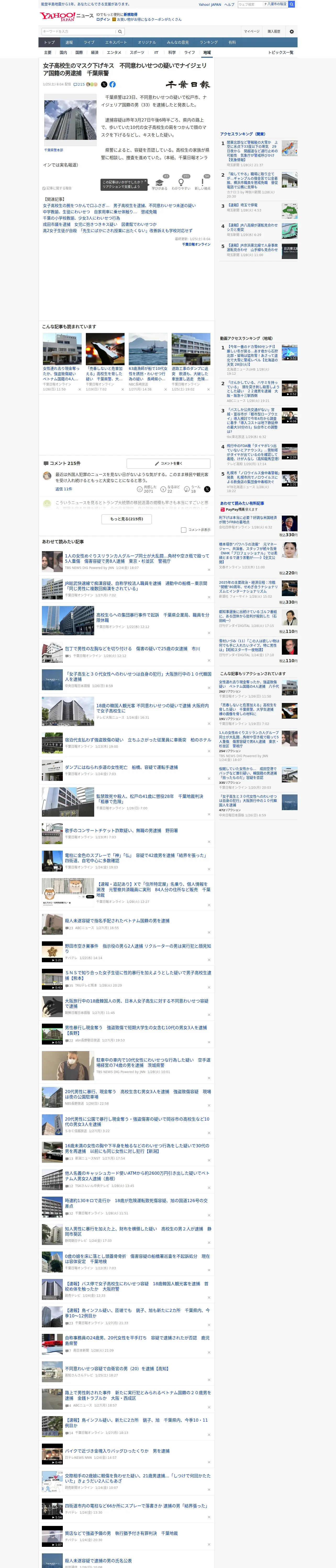This screenshot has height=1568, width=336.
Task: Open related link 千葉の小学校教諭、少女3人にわいせつ行為
Action: tap(81, 218)
